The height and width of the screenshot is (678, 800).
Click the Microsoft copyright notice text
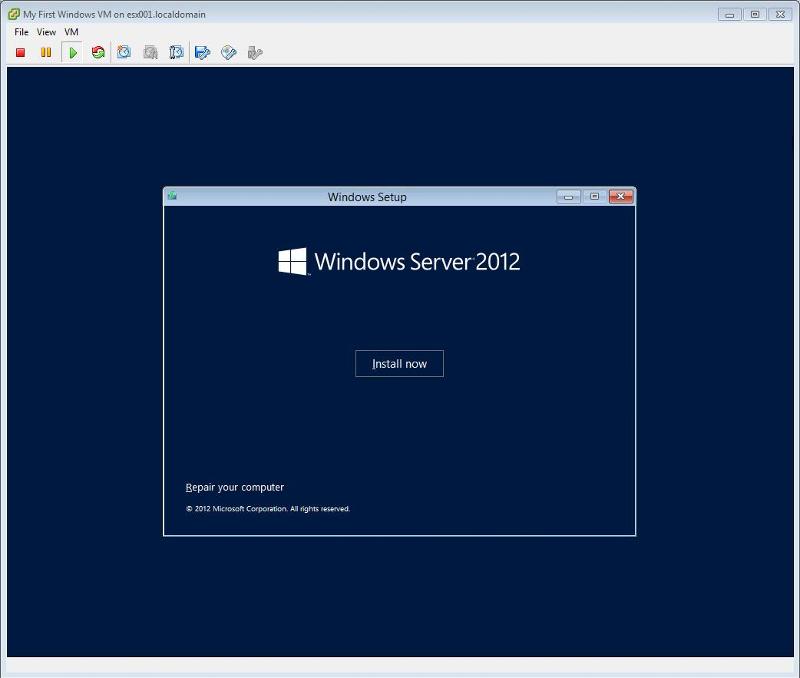(268, 509)
